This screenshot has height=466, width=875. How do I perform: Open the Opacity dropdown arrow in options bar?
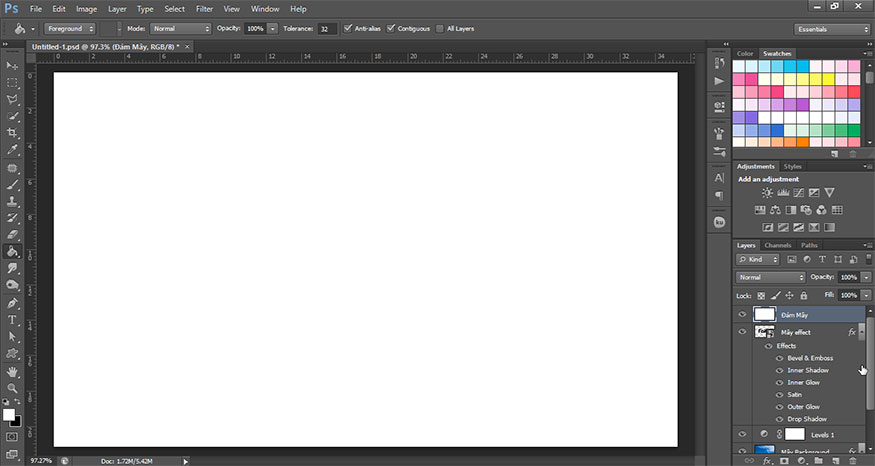(x=272, y=28)
